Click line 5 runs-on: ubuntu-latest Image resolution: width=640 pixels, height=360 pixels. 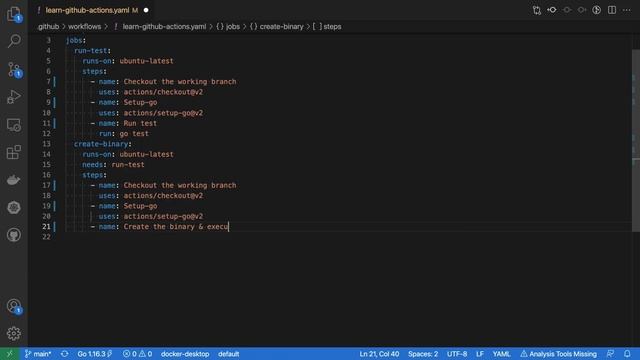click(x=128, y=61)
